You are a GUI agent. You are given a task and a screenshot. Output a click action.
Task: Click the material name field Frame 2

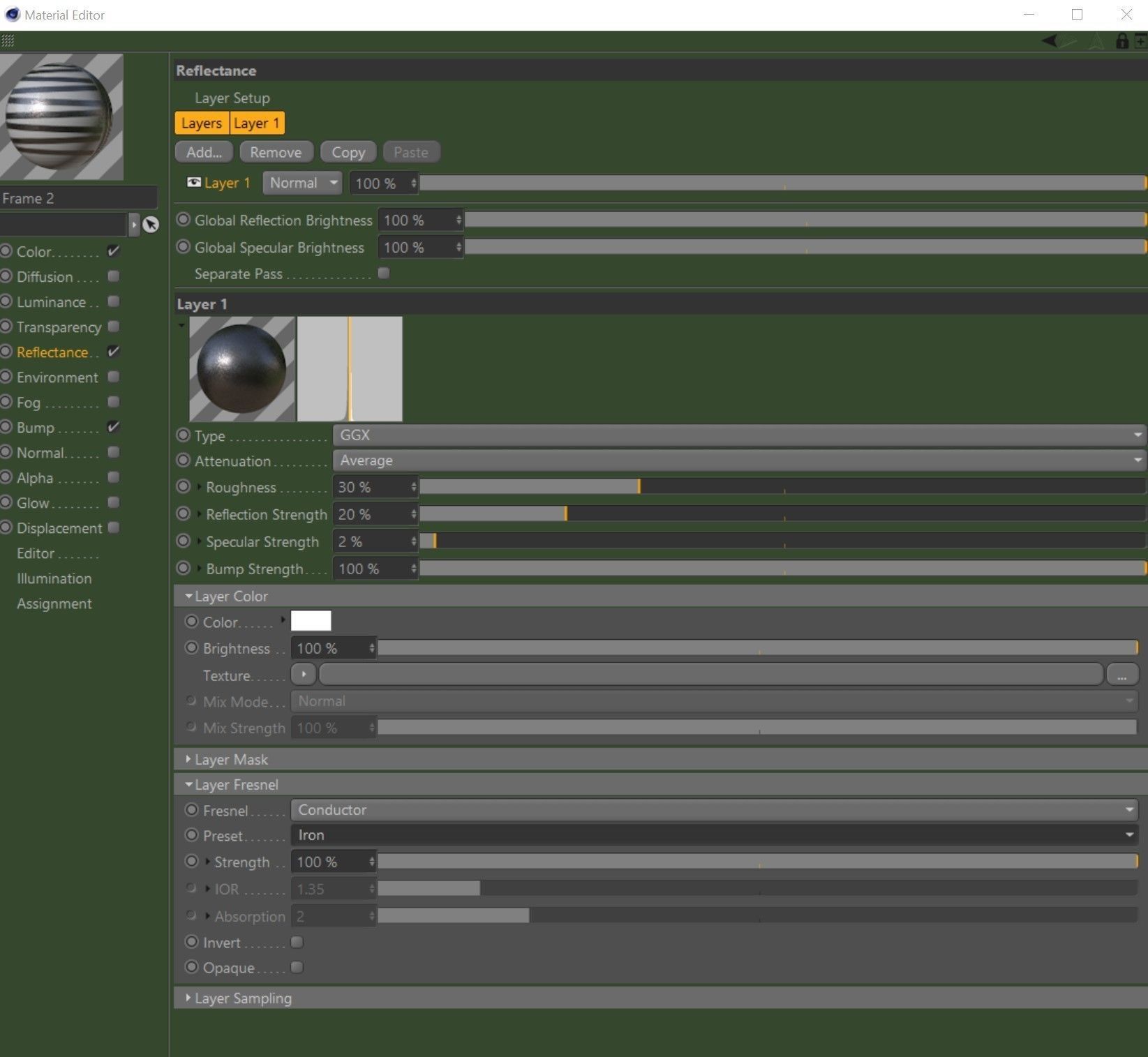tap(78, 198)
